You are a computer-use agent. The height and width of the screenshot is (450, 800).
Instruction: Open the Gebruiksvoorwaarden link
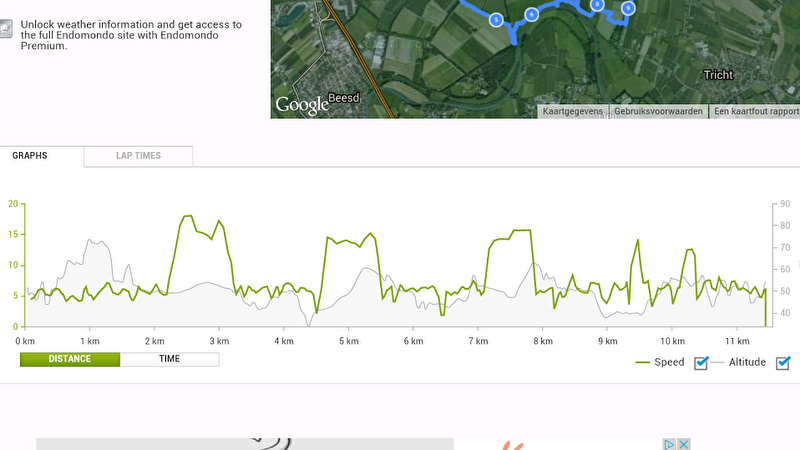click(658, 111)
